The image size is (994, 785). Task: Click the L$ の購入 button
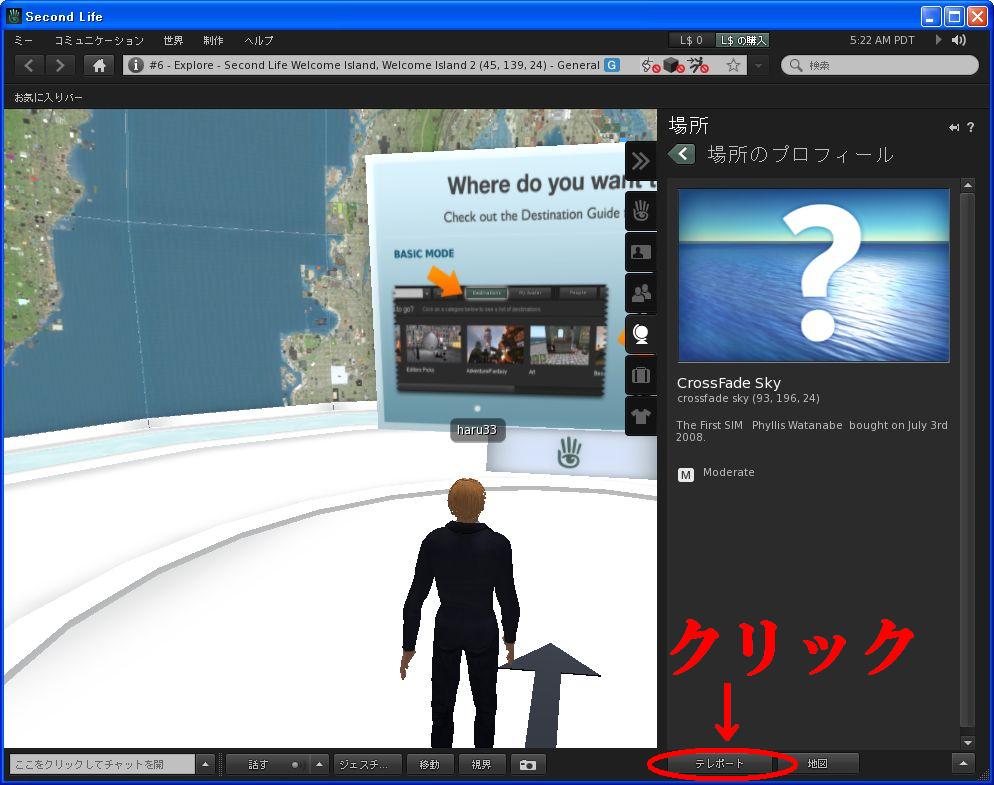743,40
